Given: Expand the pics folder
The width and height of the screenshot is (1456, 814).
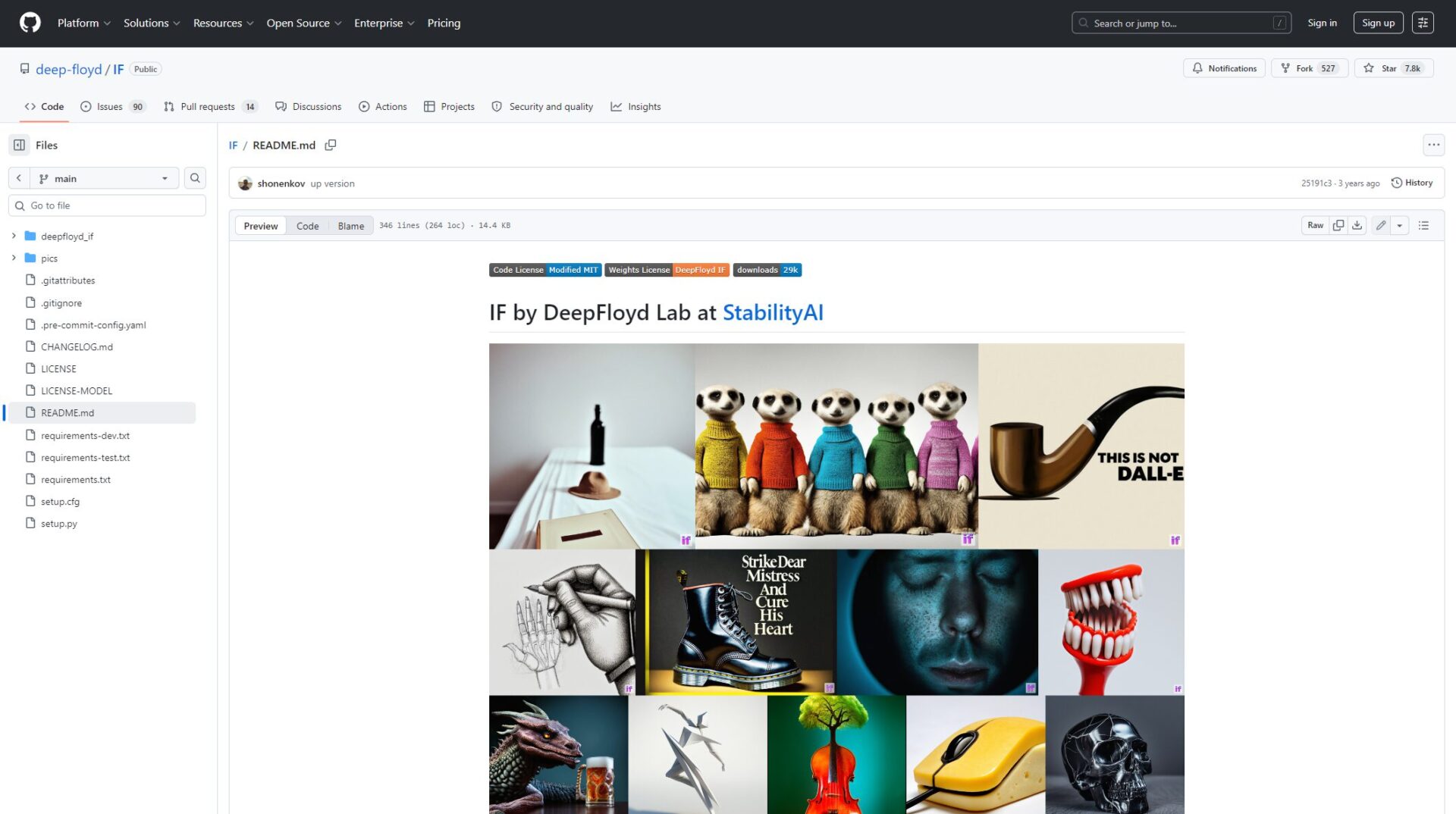Looking at the screenshot, I should pyautogui.click(x=14, y=258).
